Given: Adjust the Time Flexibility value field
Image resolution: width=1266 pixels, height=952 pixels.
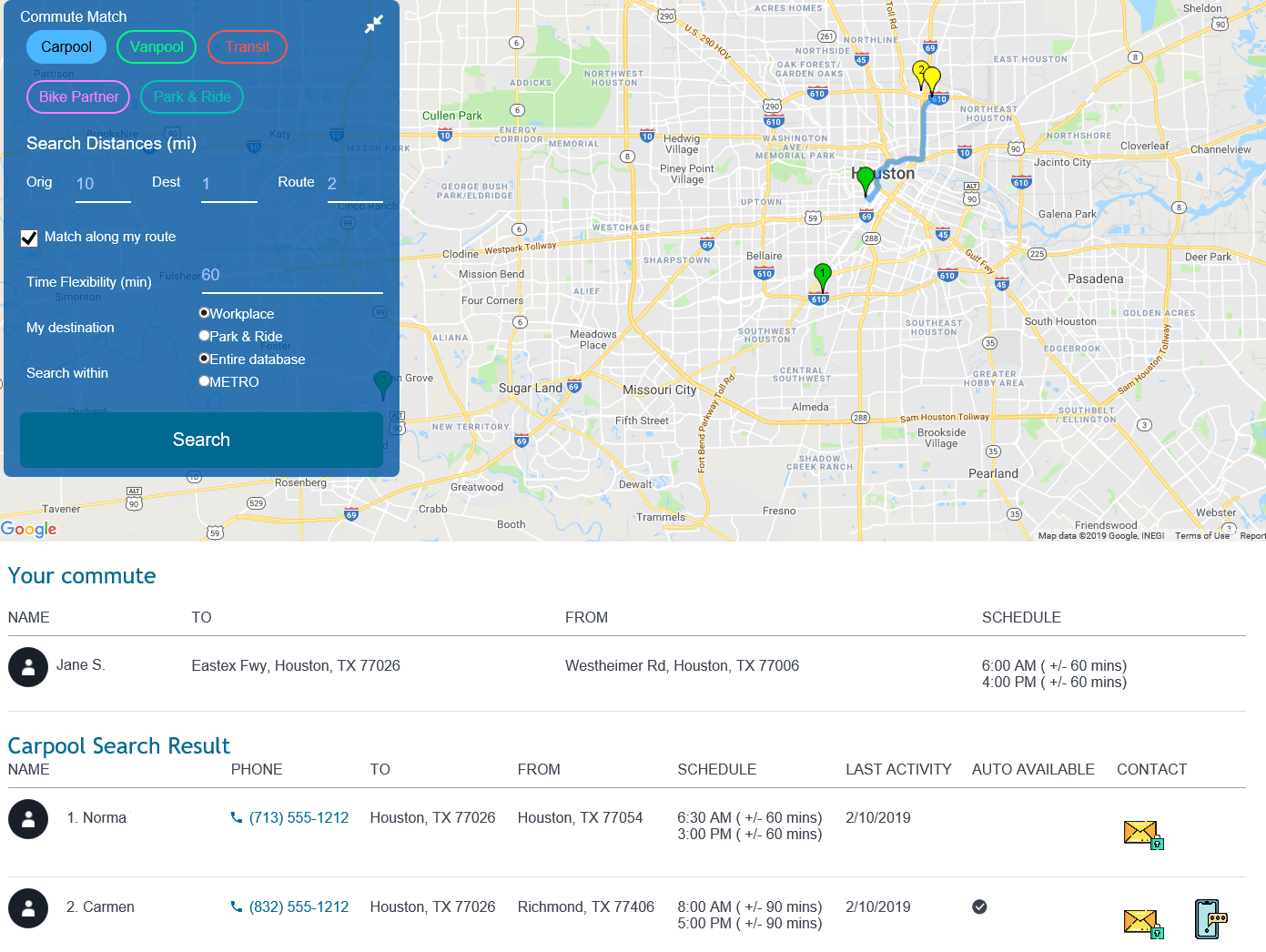Looking at the screenshot, I should [291, 276].
